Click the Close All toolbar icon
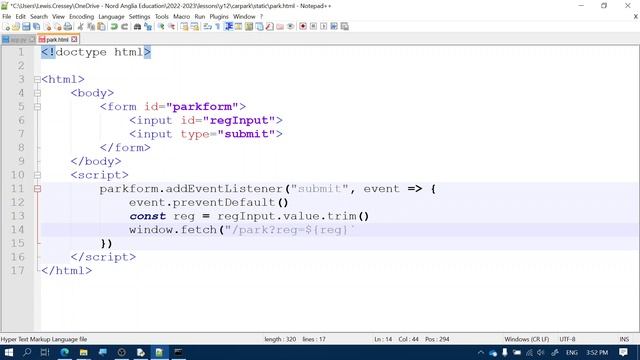Viewport: 640px width, 360px height. click(58, 27)
